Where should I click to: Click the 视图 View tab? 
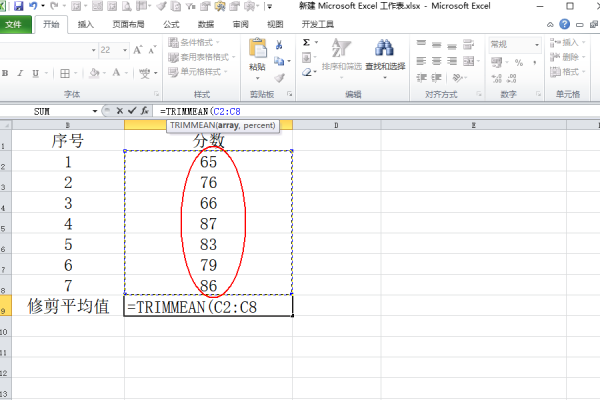(x=275, y=24)
